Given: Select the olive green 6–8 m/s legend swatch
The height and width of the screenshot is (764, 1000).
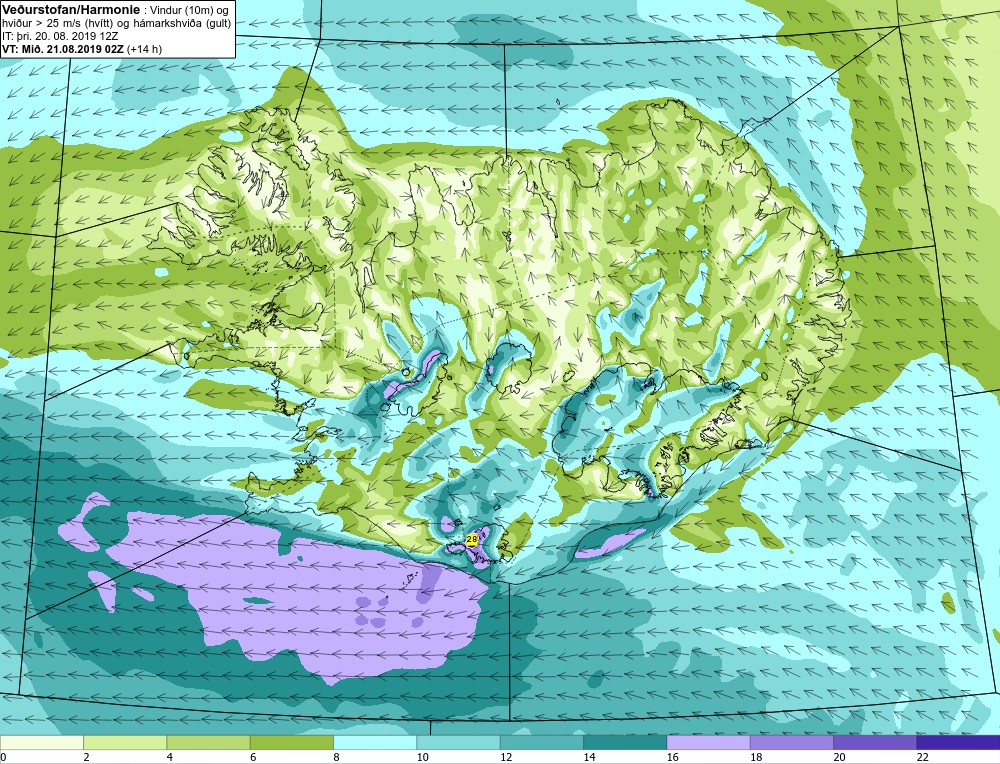Looking at the screenshot, I should pos(292,742).
